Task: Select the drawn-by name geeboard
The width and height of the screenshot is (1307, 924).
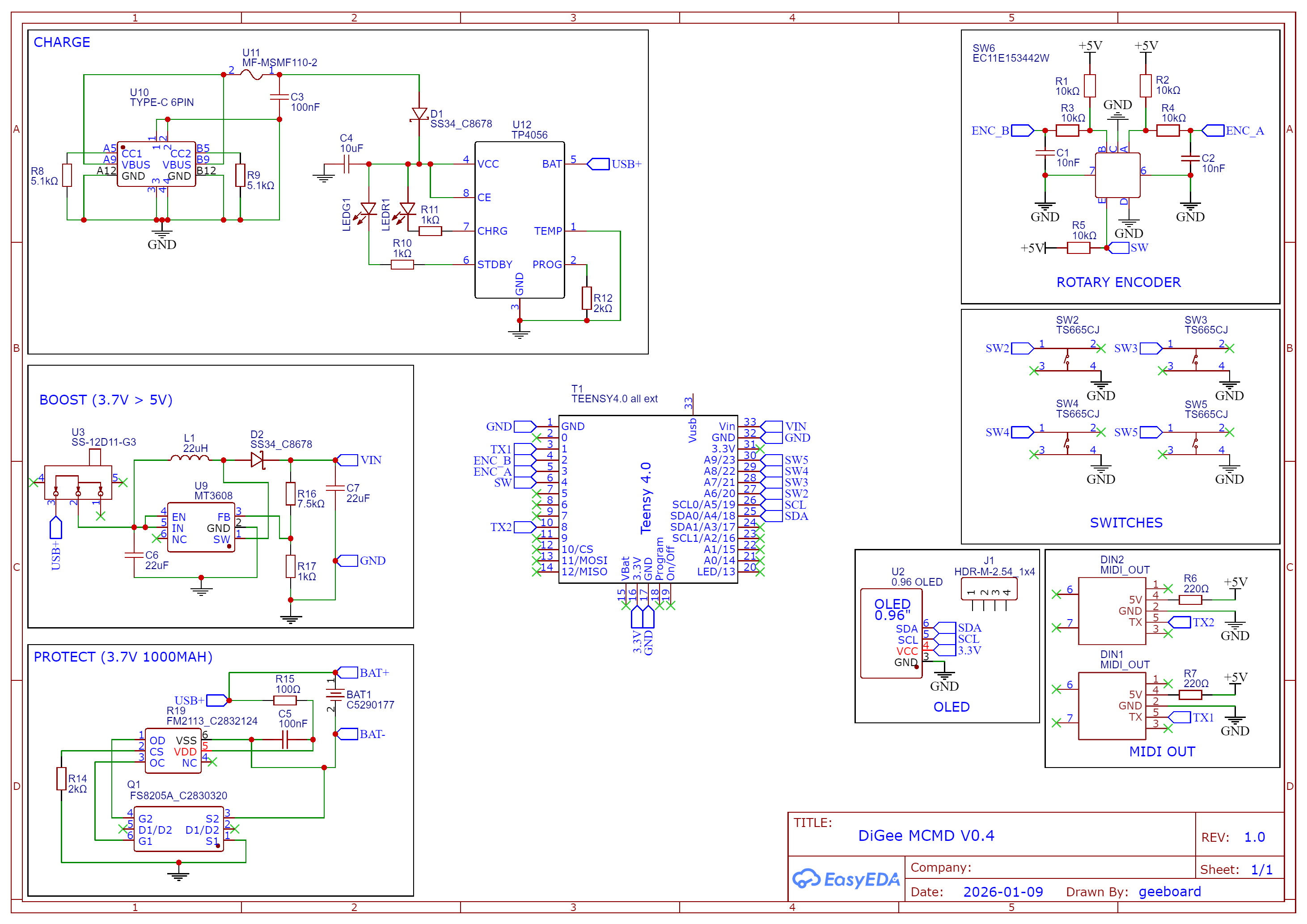Action: [x=1169, y=891]
